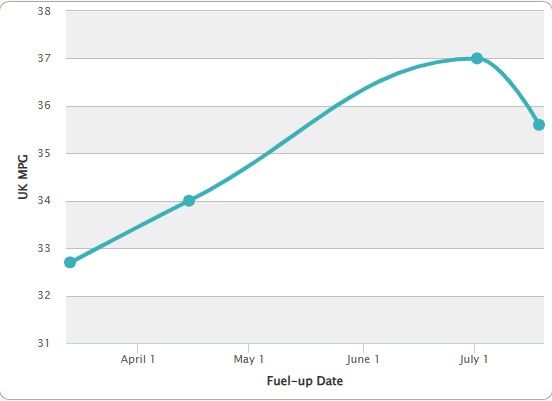Click the 36 value on the y-axis
552x401 pixels.
click(x=44, y=105)
